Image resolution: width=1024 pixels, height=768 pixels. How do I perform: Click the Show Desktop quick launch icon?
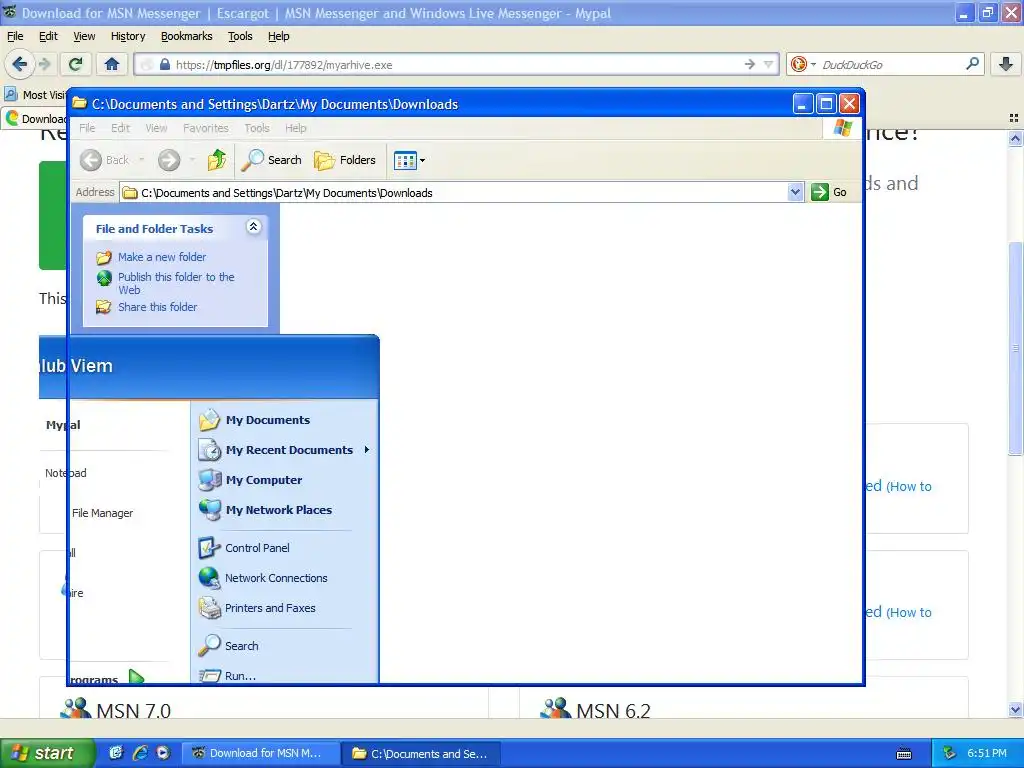(116, 753)
